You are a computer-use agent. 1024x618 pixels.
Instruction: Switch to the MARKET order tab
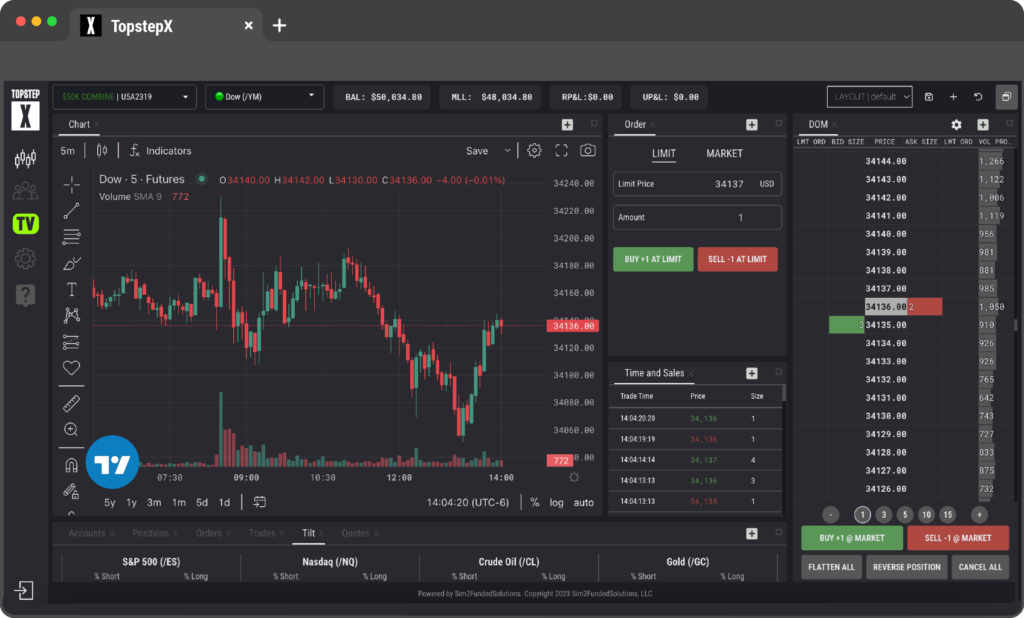click(x=724, y=154)
